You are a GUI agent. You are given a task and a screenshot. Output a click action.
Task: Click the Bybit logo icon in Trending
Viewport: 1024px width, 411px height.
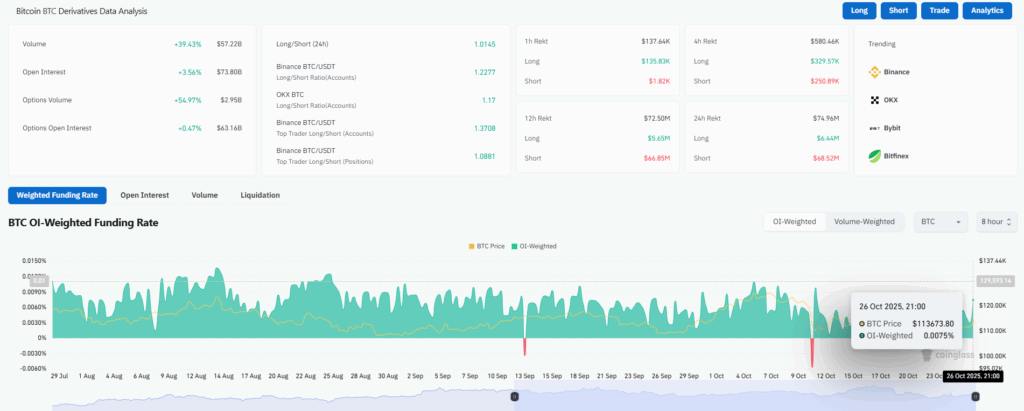[874, 128]
